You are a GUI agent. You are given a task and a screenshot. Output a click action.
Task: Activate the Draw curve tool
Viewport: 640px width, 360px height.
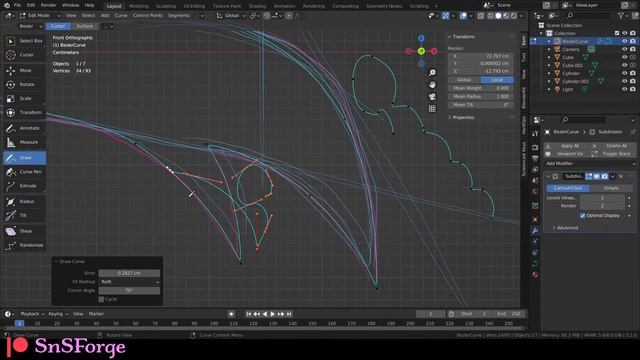(x=24, y=158)
